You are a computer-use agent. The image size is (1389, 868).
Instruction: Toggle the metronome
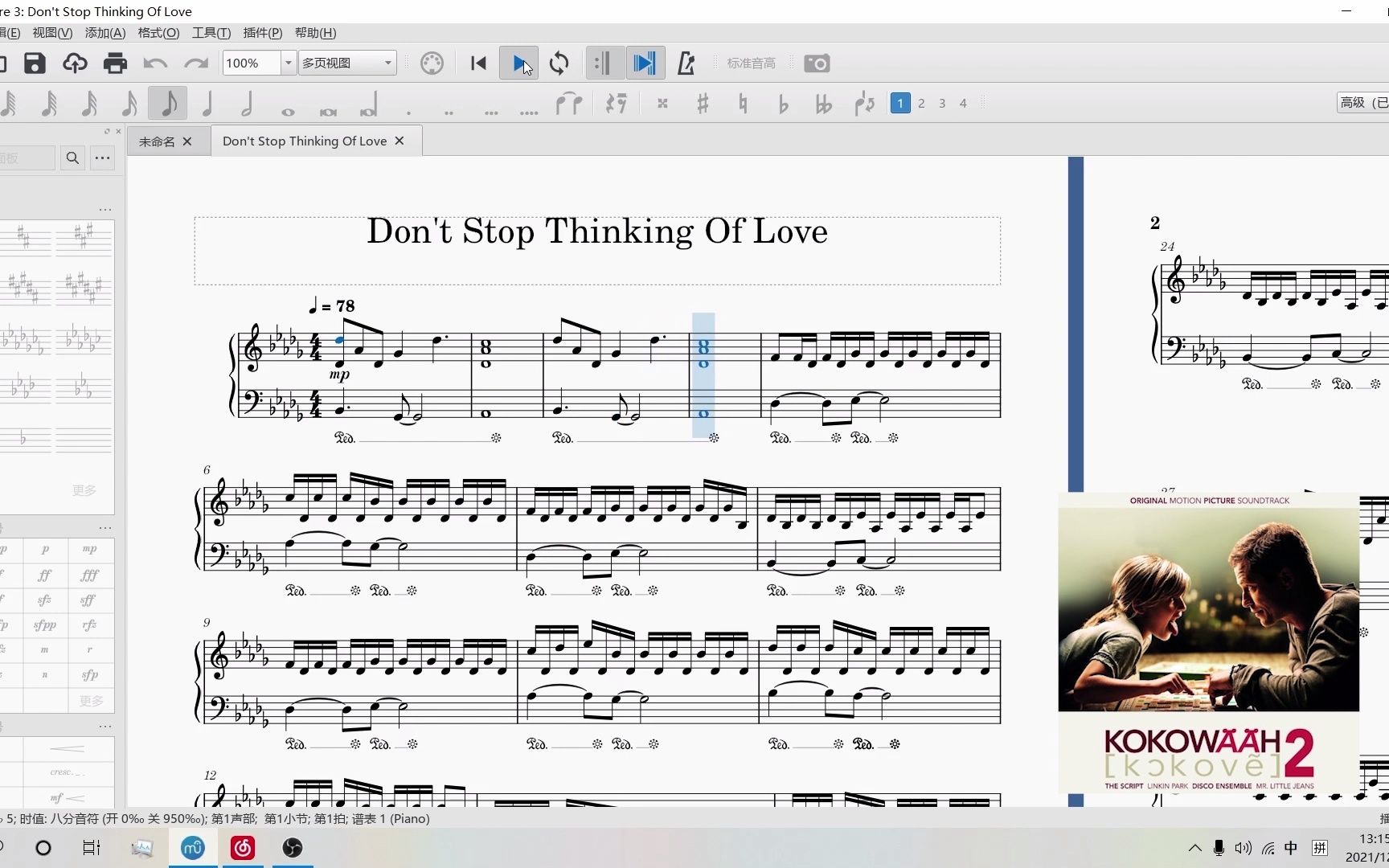pyautogui.click(x=686, y=63)
